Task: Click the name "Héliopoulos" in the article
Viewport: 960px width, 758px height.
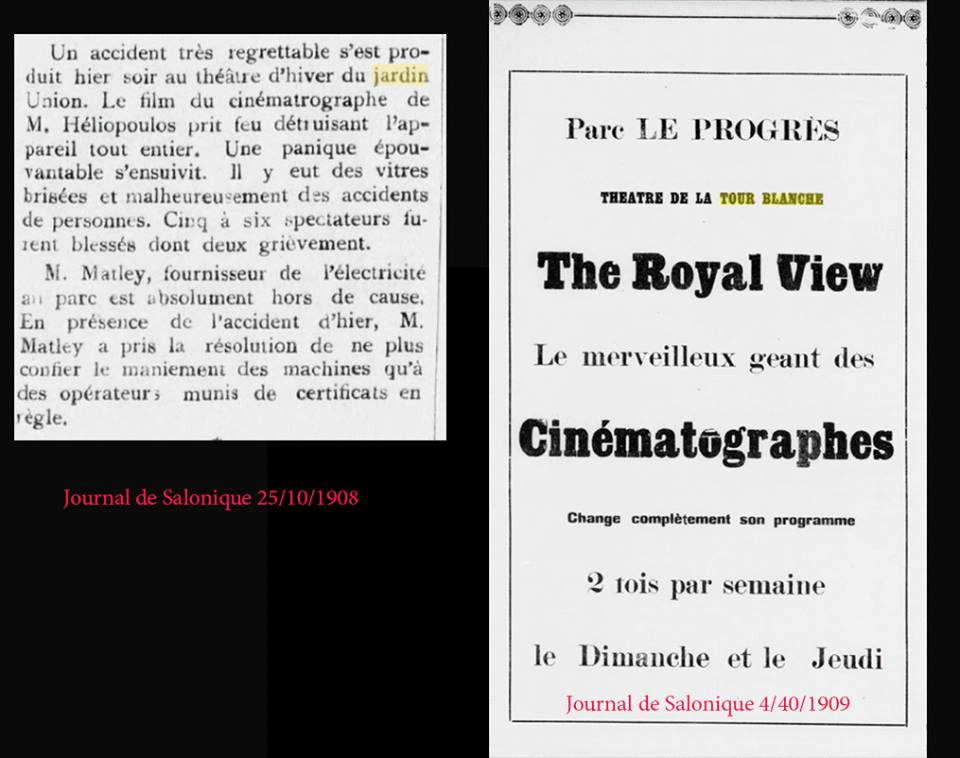Action: point(119,124)
